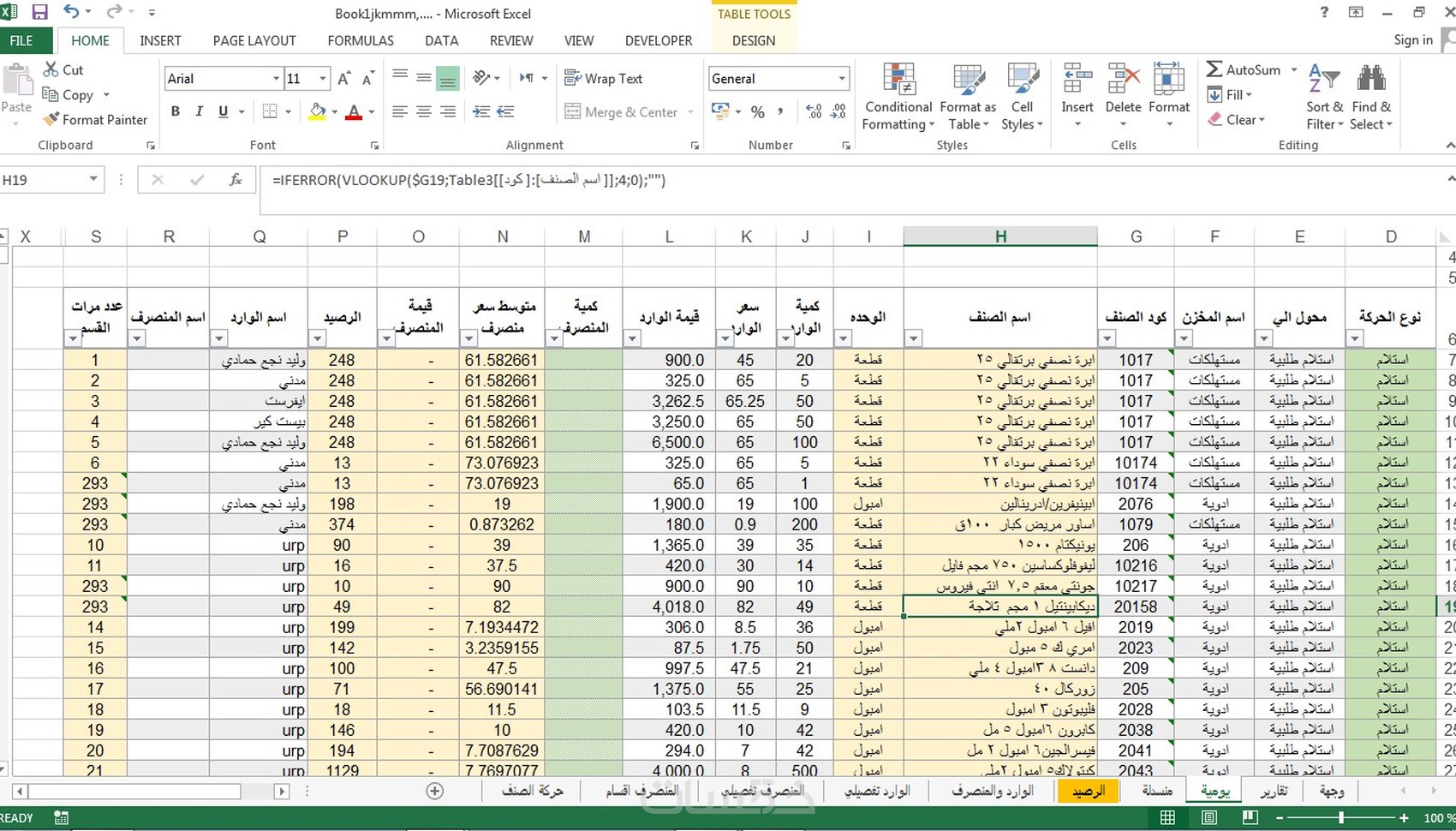Apply the red font color

[354, 111]
